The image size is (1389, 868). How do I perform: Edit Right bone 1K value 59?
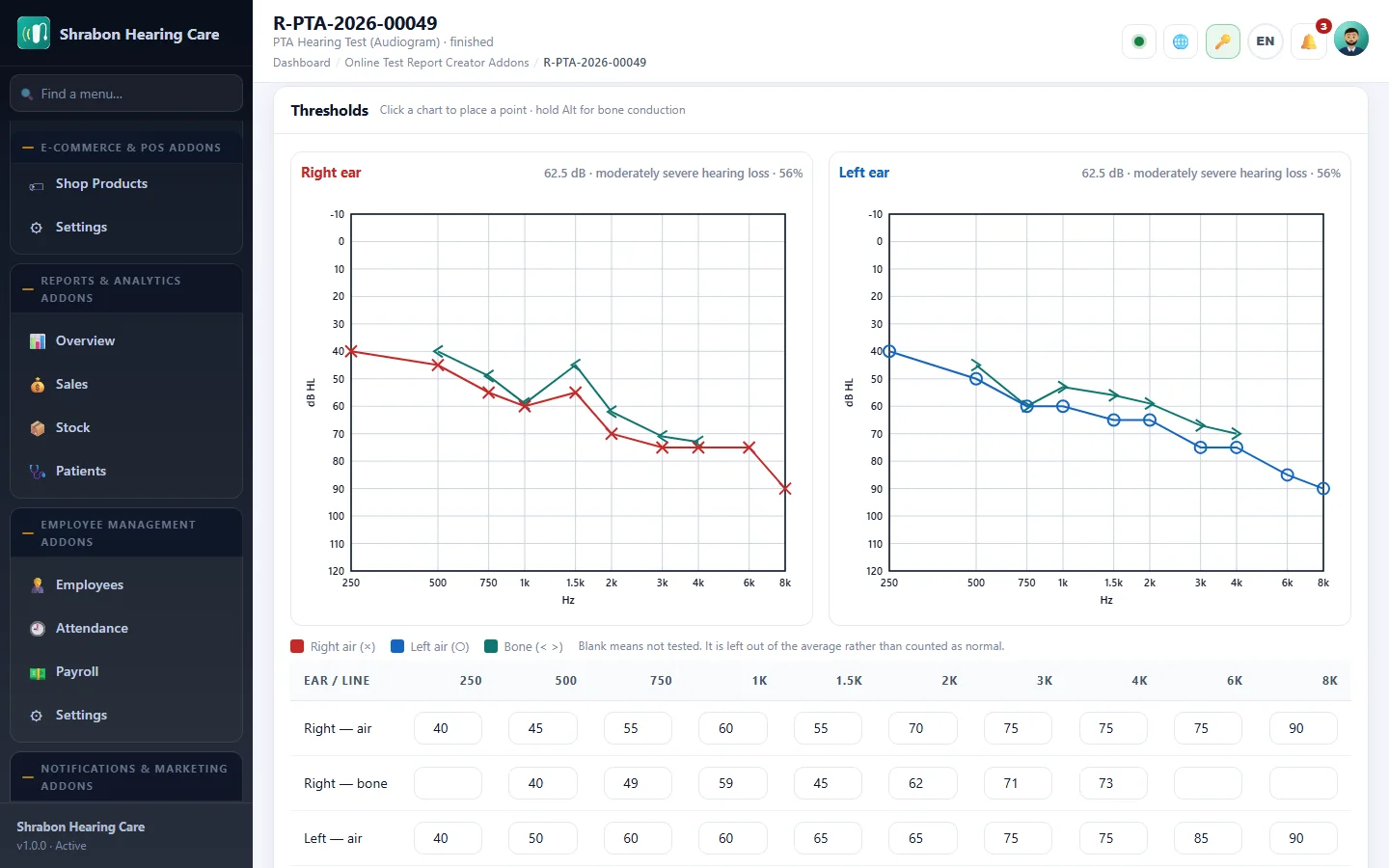tap(733, 783)
